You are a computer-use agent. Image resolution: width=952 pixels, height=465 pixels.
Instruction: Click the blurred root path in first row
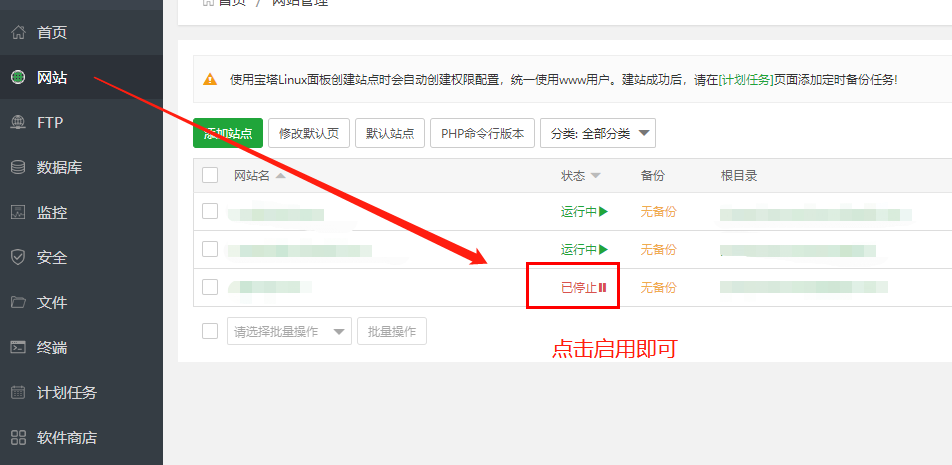[816, 214]
